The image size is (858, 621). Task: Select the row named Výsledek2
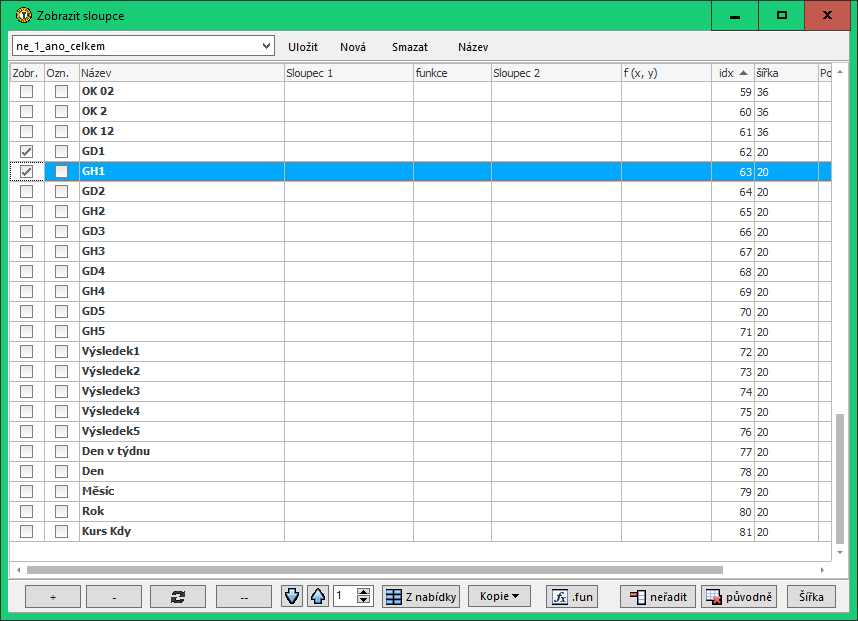(x=420, y=372)
